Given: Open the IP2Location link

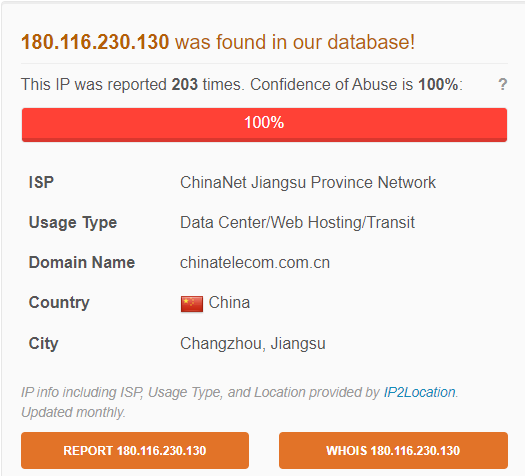Looking at the screenshot, I should click(x=419, y=392).
